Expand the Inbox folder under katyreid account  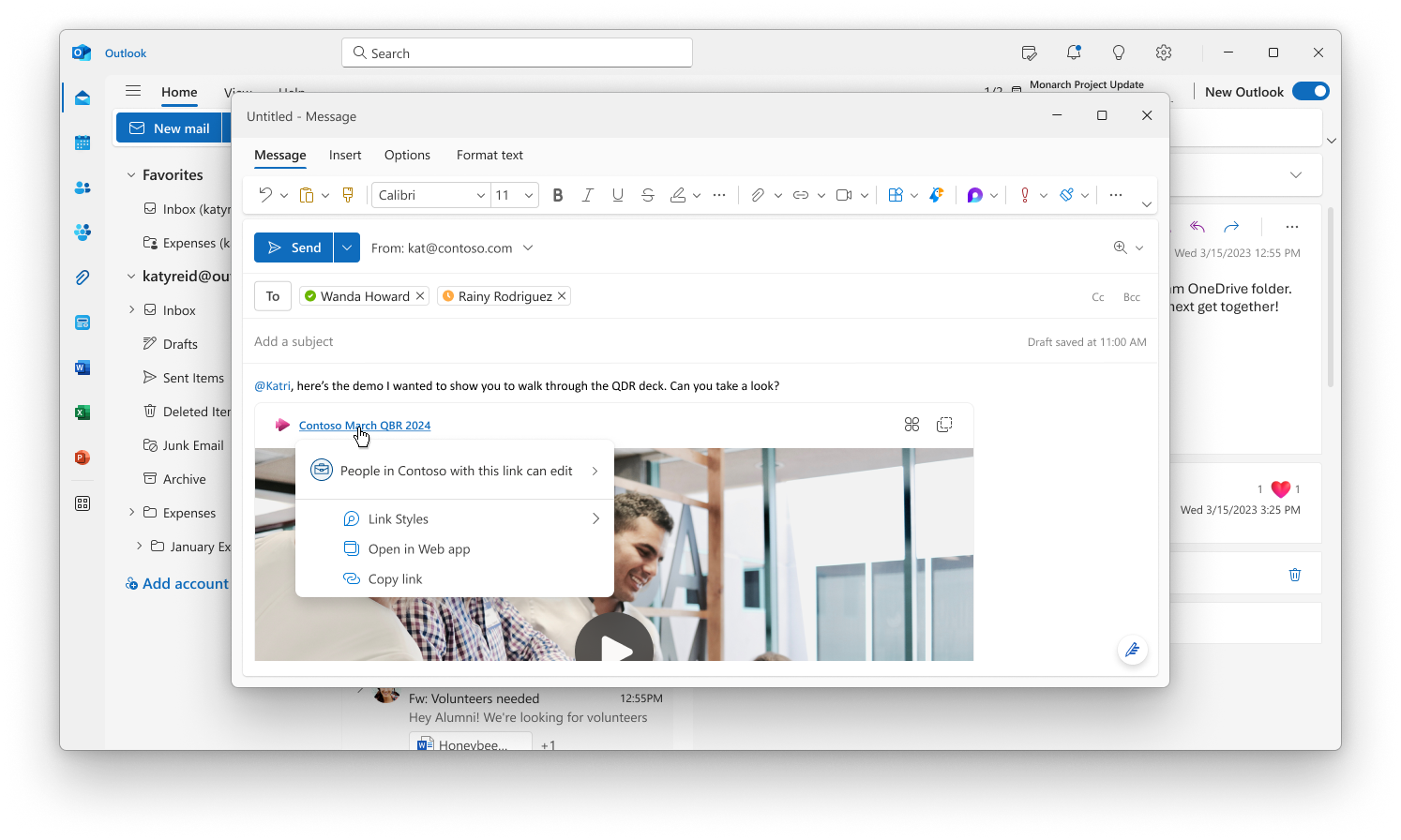pos(131,309)
